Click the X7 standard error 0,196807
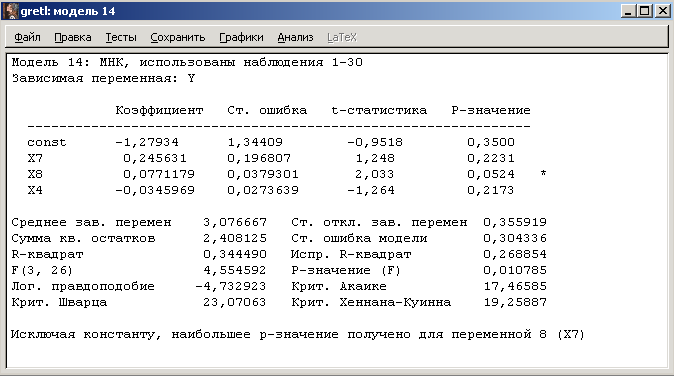674x376 pixels. pyautogui.click(x=259, y=158)
